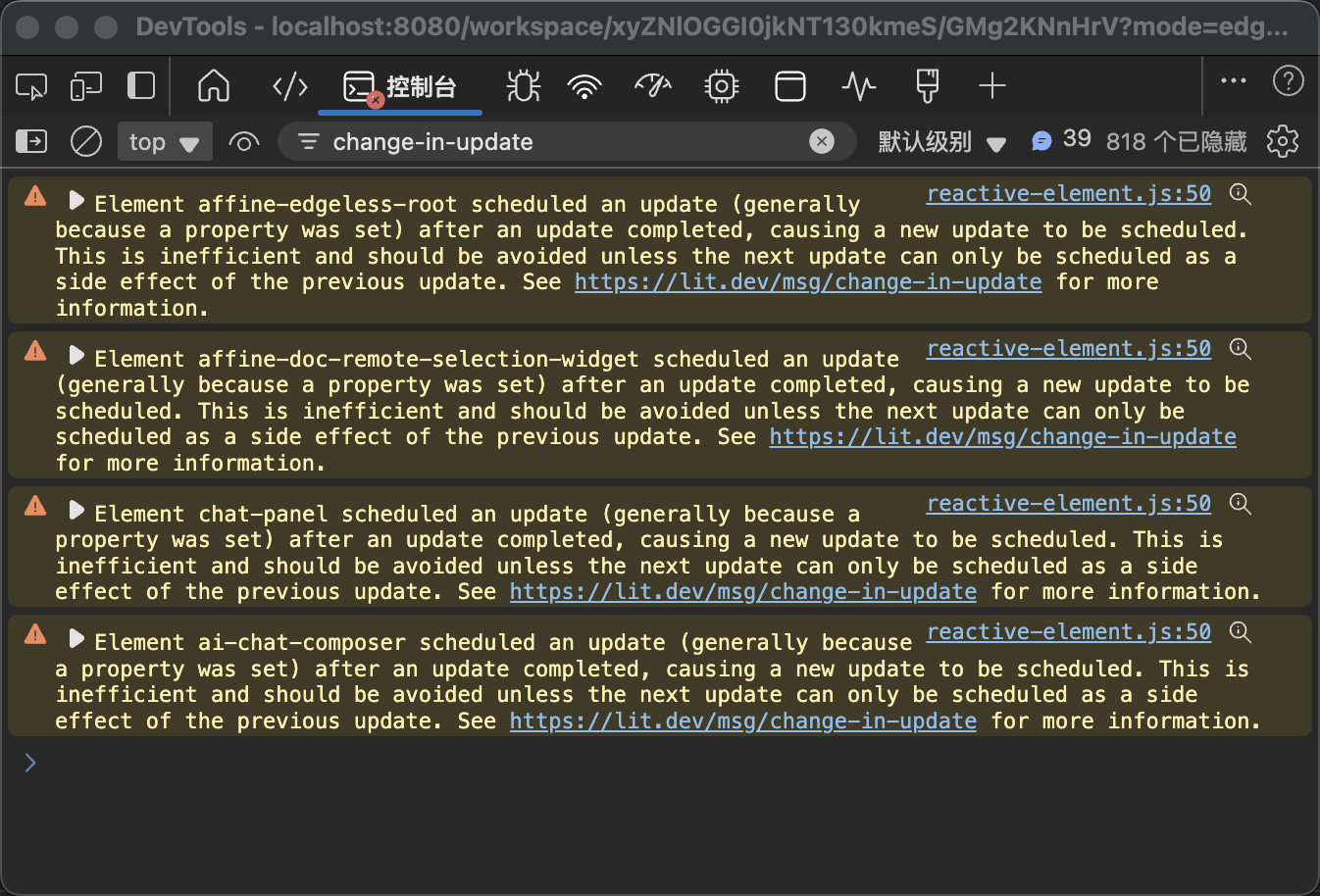Clear the console with the ⊘ button
The height and width of the screenshot is (896, 1320).
[85, 141]
